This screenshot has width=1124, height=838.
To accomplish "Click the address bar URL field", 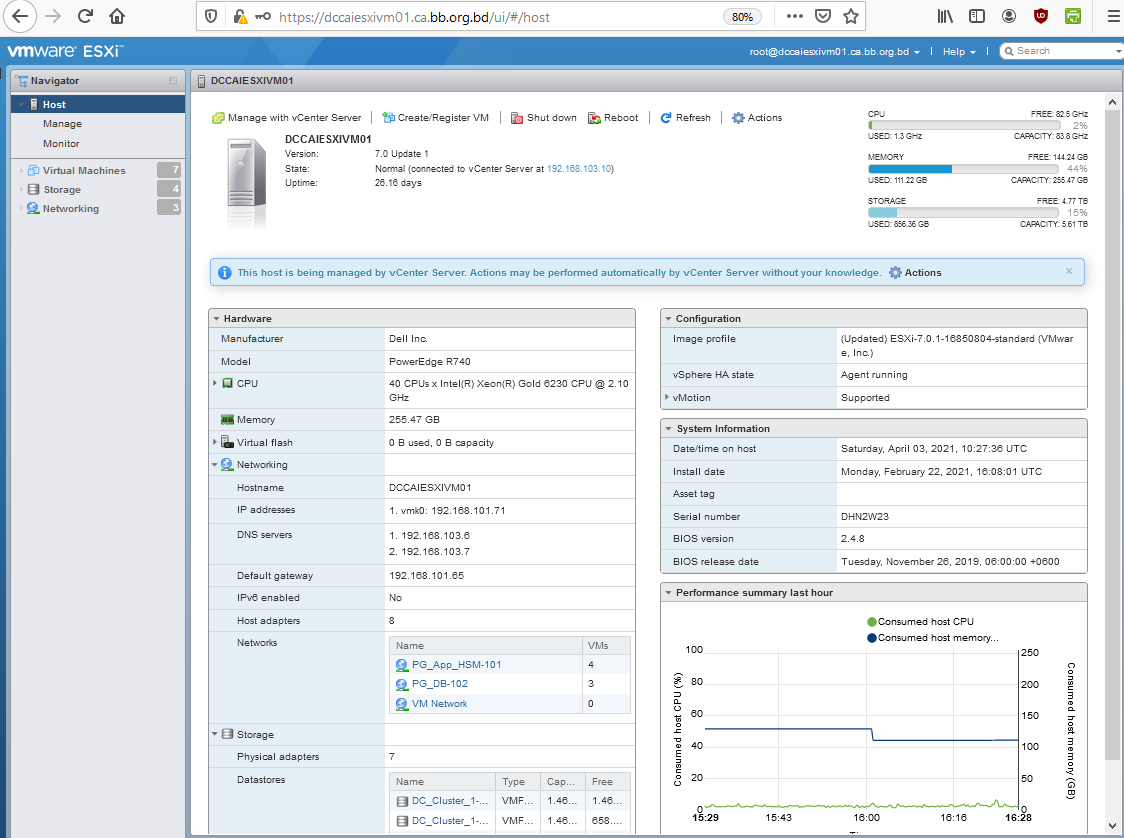I will (495, 16).
